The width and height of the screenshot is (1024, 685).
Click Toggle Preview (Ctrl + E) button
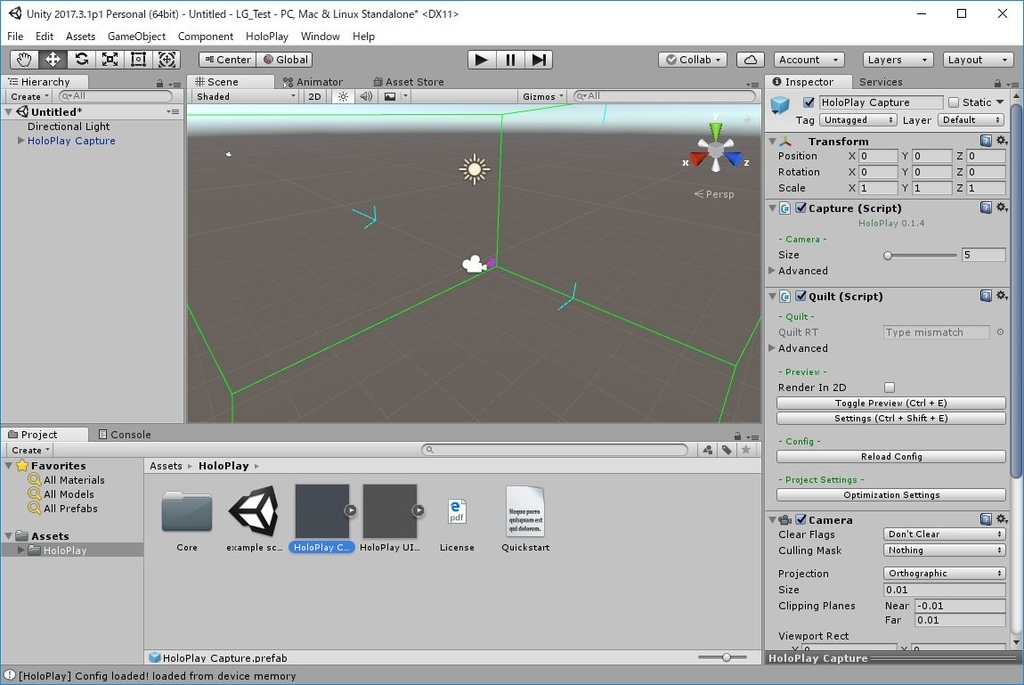coord(891,403)
